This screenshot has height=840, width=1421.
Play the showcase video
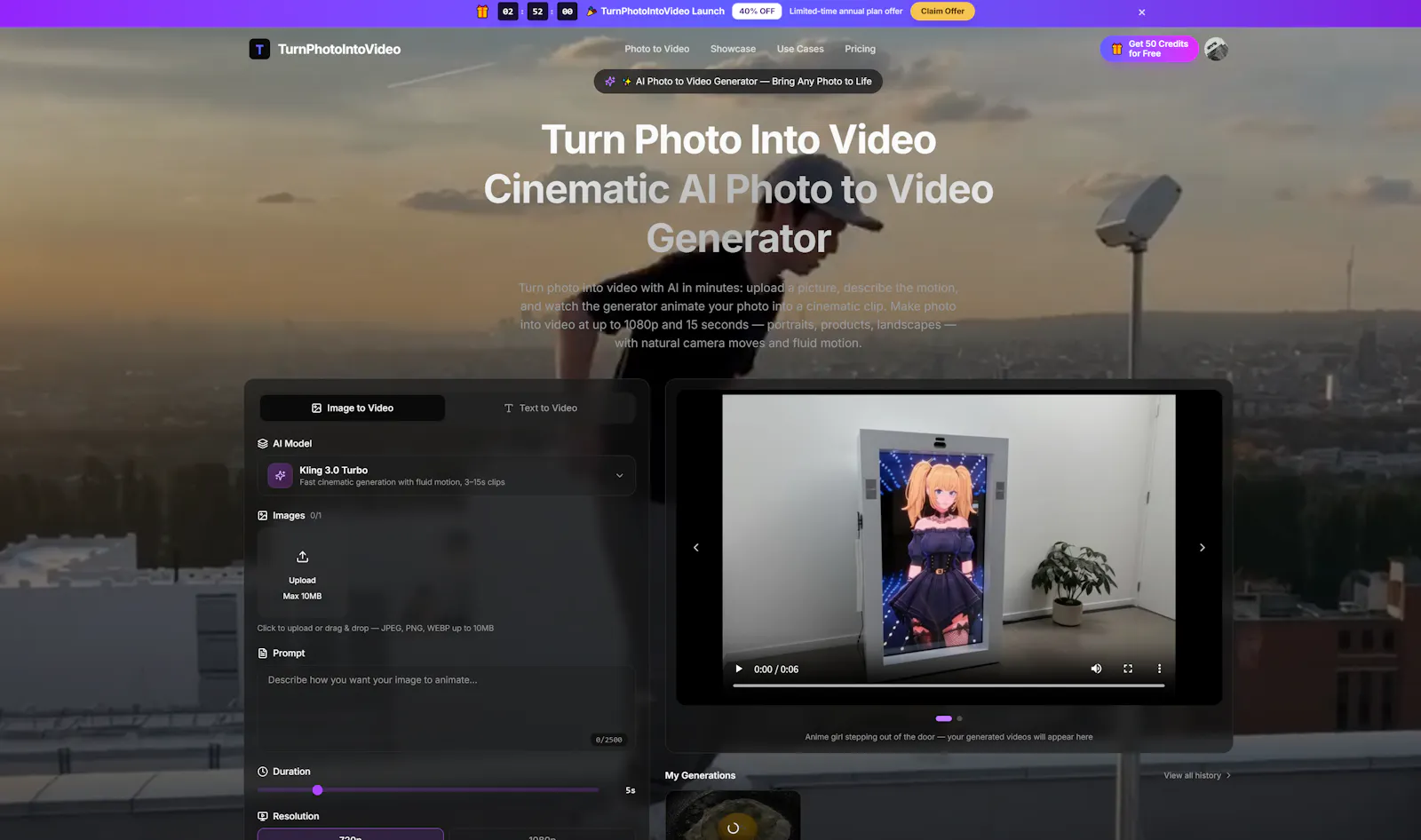[739, 669]
